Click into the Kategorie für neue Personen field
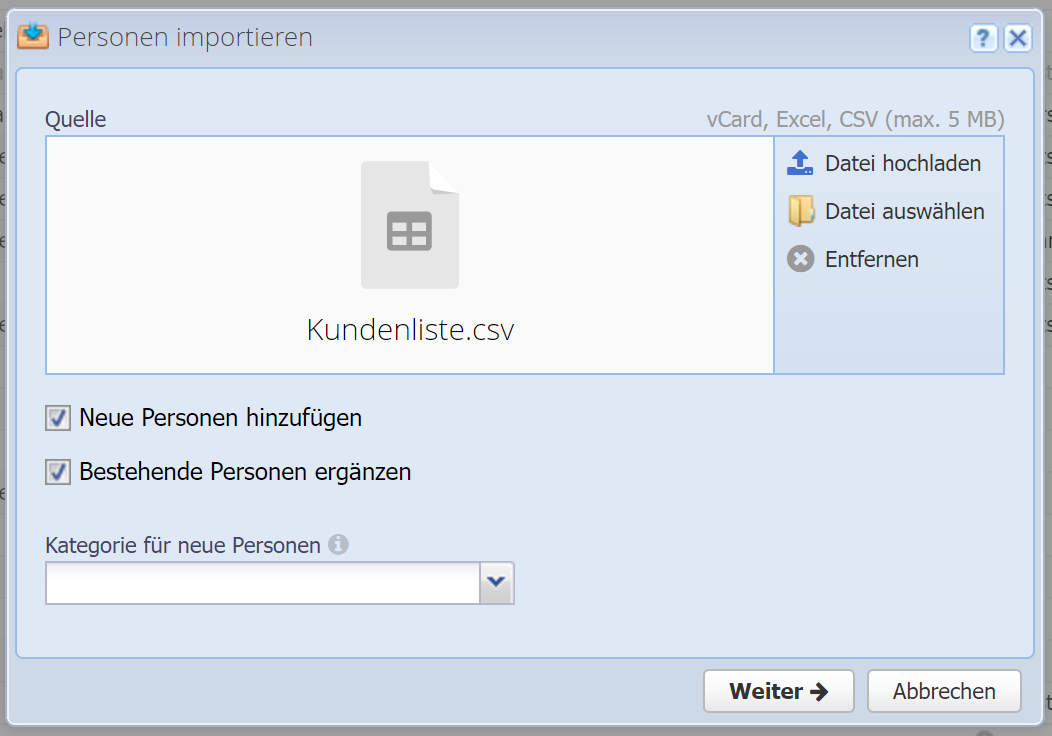Screen dimensions: 1052x736 [x=263, y=583]
